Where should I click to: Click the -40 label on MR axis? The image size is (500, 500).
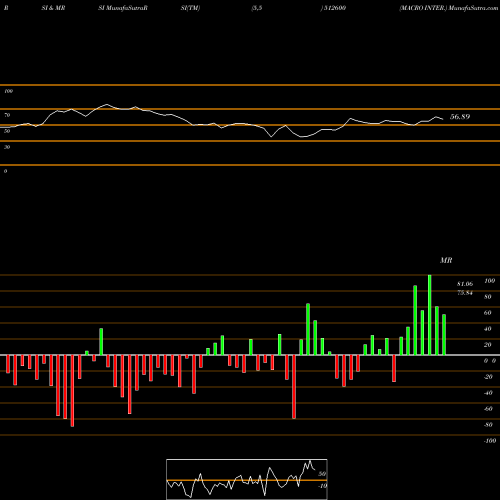pos(488,393)
